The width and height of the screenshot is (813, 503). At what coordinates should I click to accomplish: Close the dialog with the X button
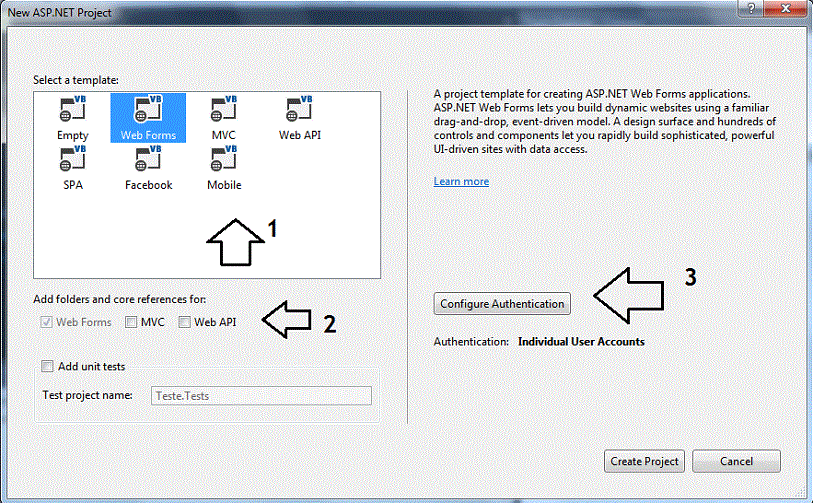786,8
